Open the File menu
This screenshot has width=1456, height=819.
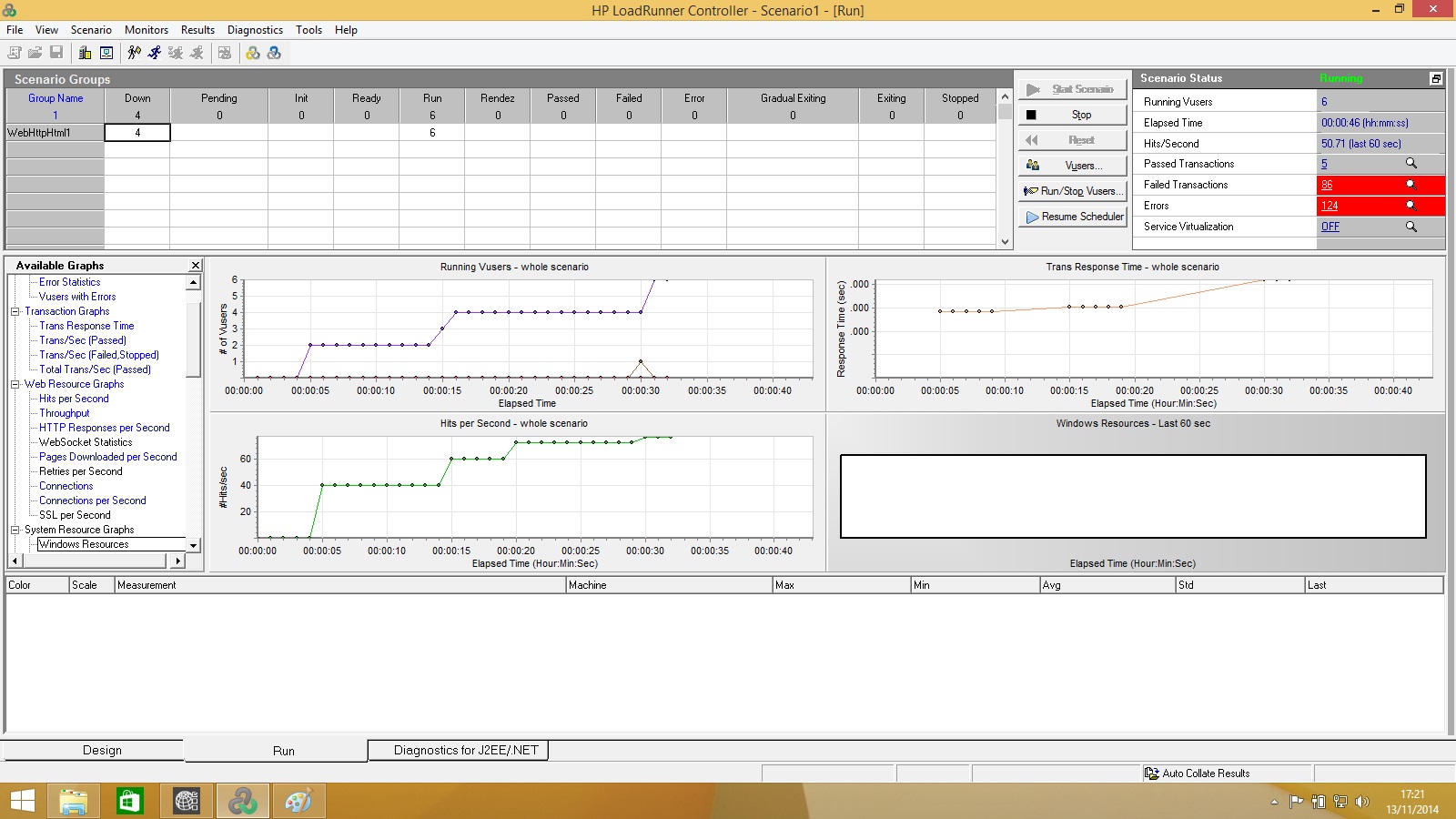pyautogui.click(x=15, y=29)
